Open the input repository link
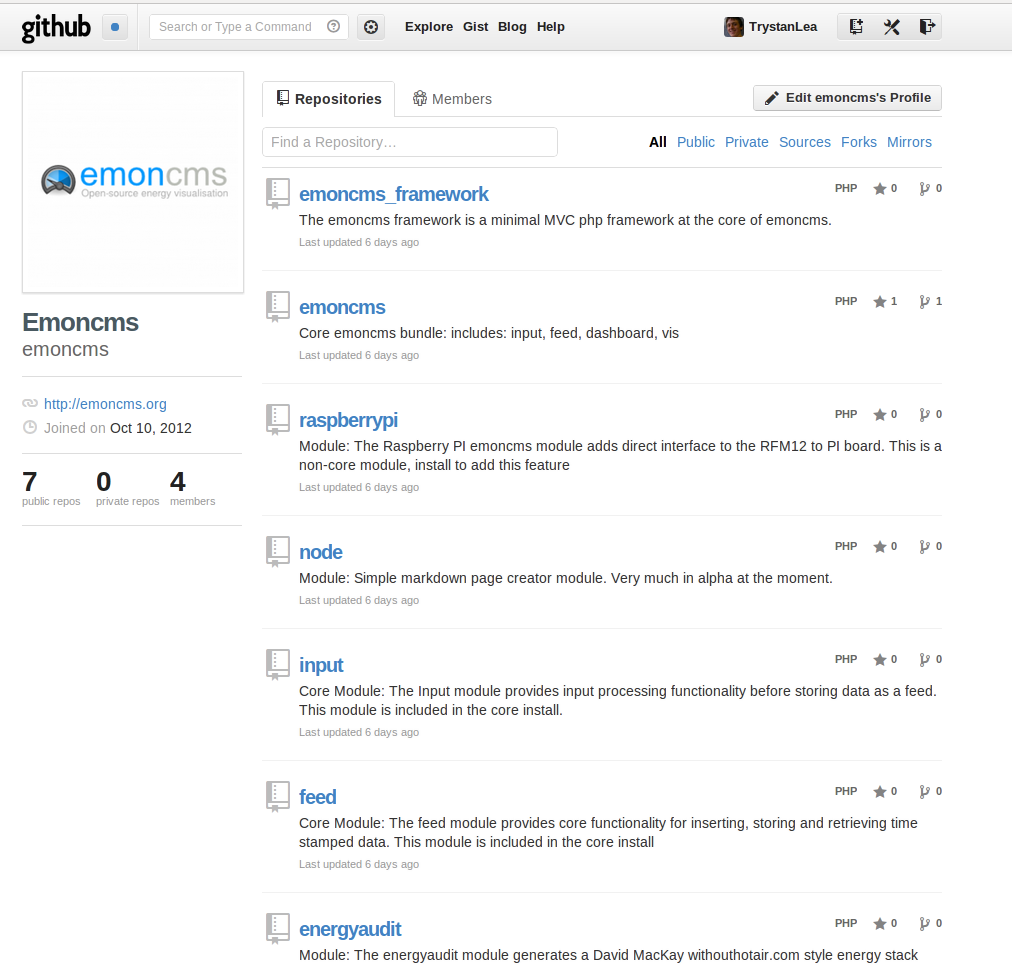Screen dimensions: 1012x966 321,665
